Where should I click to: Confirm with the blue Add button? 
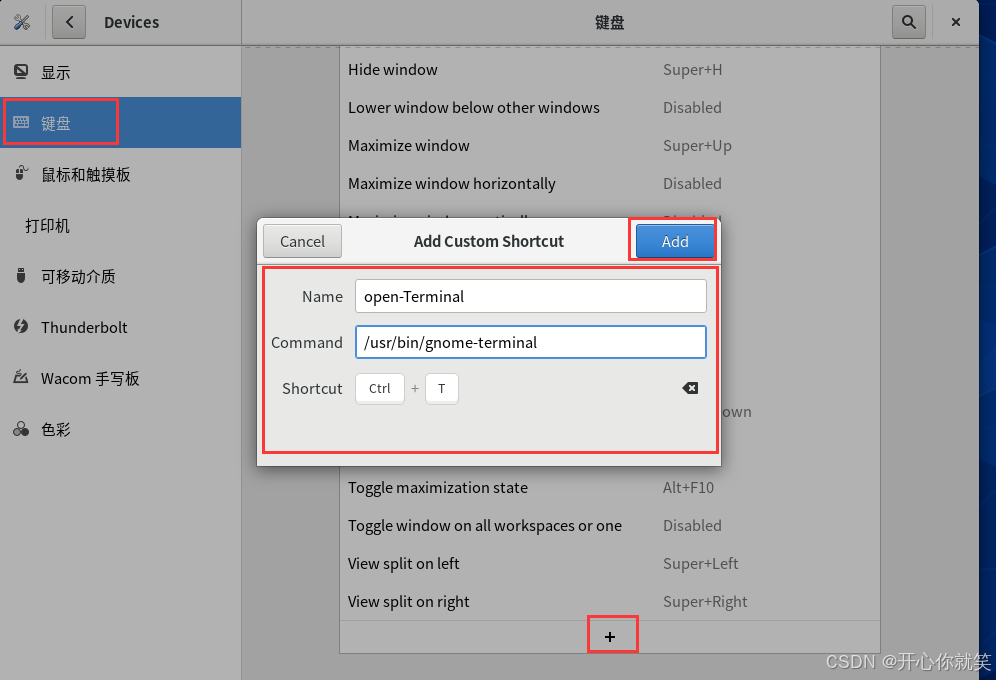tap(675, 241)
